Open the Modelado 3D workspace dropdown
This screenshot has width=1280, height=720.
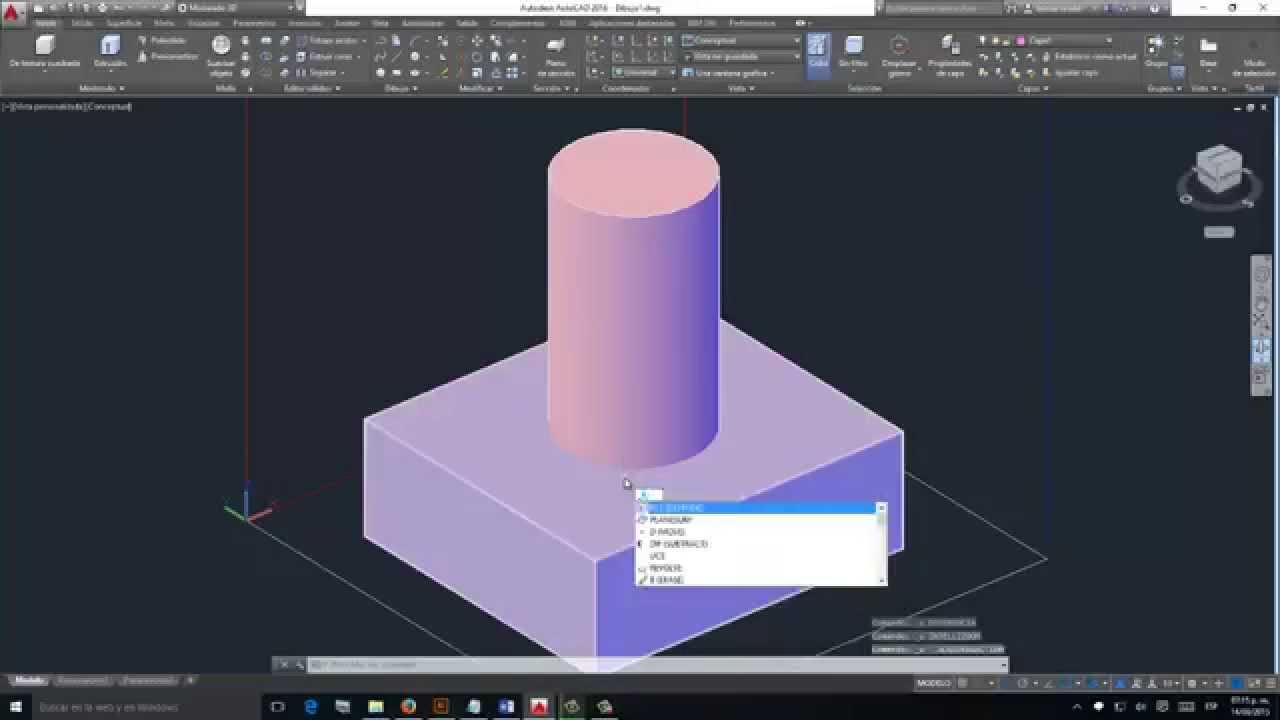[236, 8]
